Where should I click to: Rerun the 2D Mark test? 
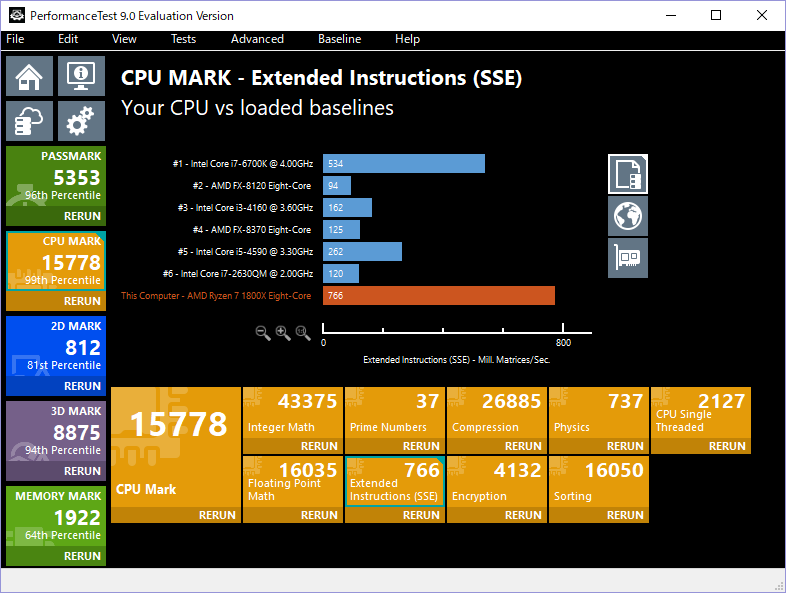(x=56, y=386)
